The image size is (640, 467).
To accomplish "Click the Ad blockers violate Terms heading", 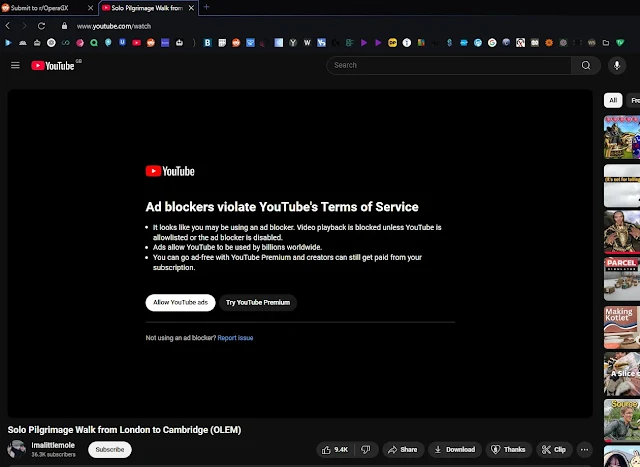I will (x=282, y=207).
